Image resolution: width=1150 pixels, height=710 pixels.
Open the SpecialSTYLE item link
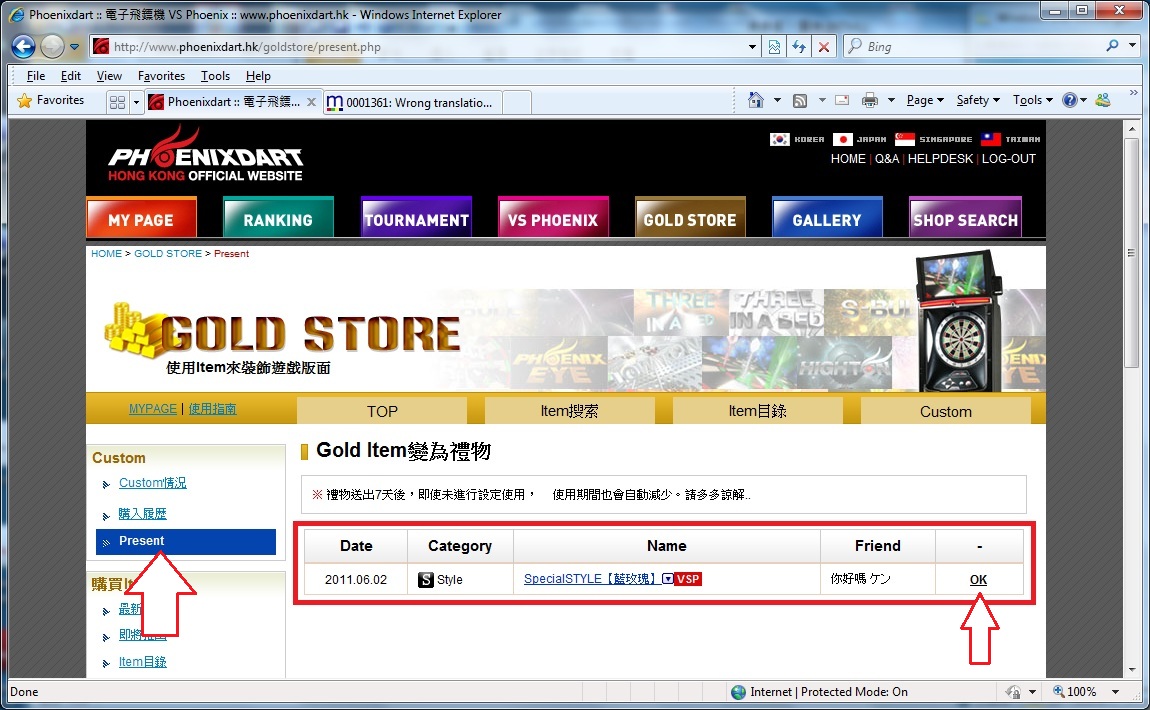(590, 579)
